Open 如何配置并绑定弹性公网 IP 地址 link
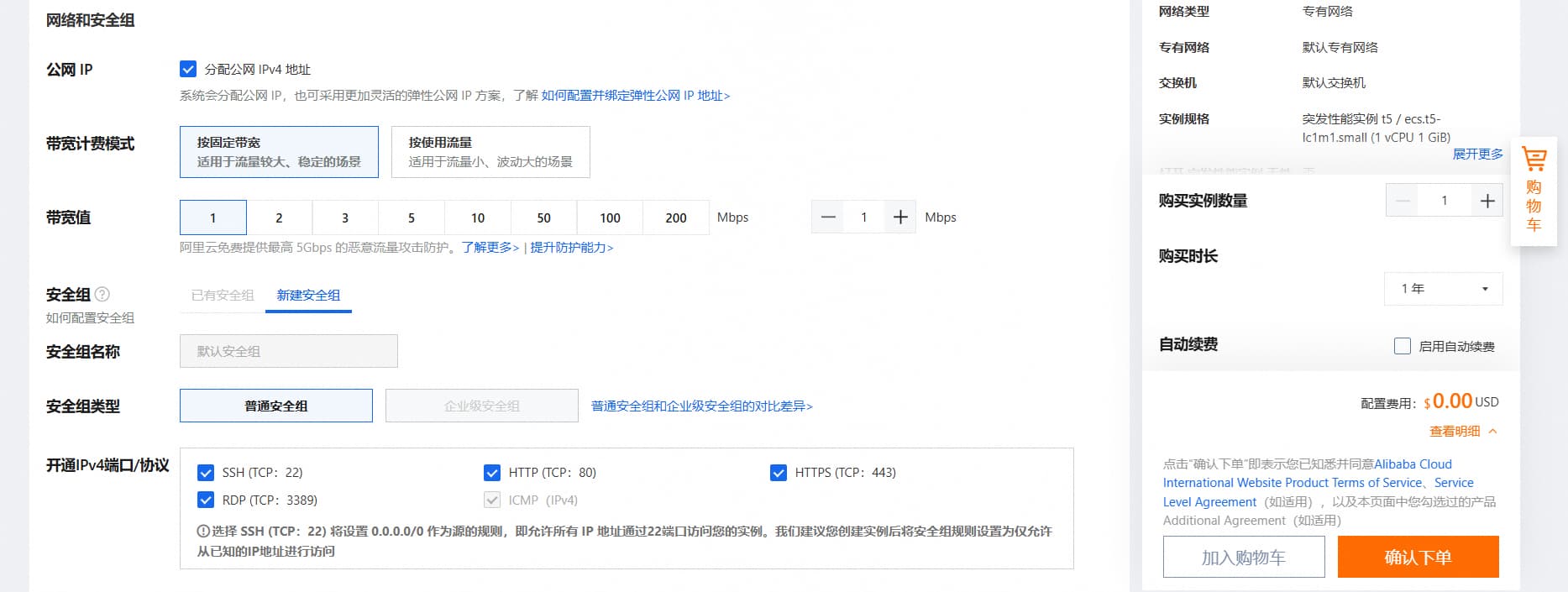This screenshot has height=592, width=1568. [x=635, y=96]
